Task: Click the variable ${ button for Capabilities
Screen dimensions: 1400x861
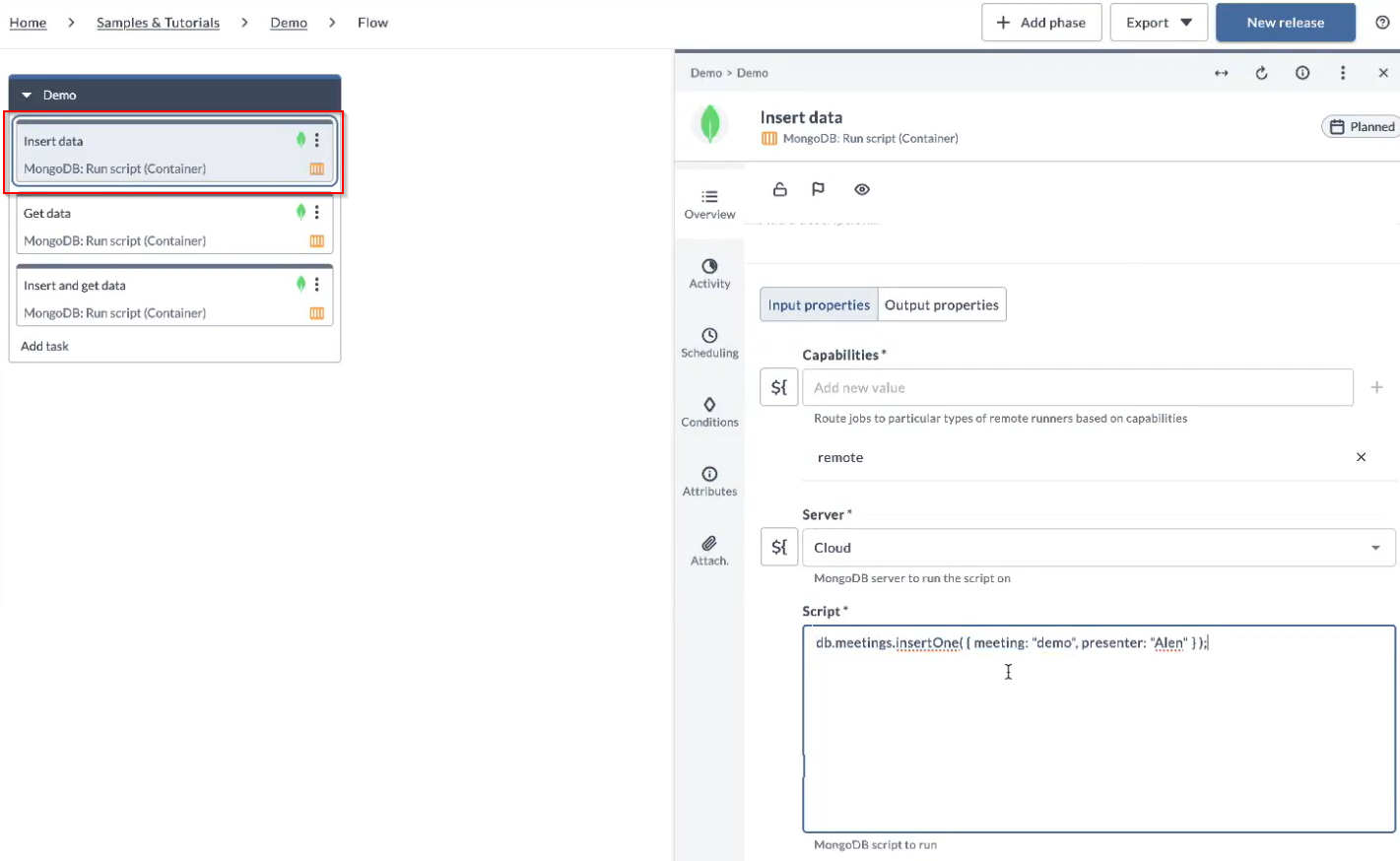Action: (778, 387)
